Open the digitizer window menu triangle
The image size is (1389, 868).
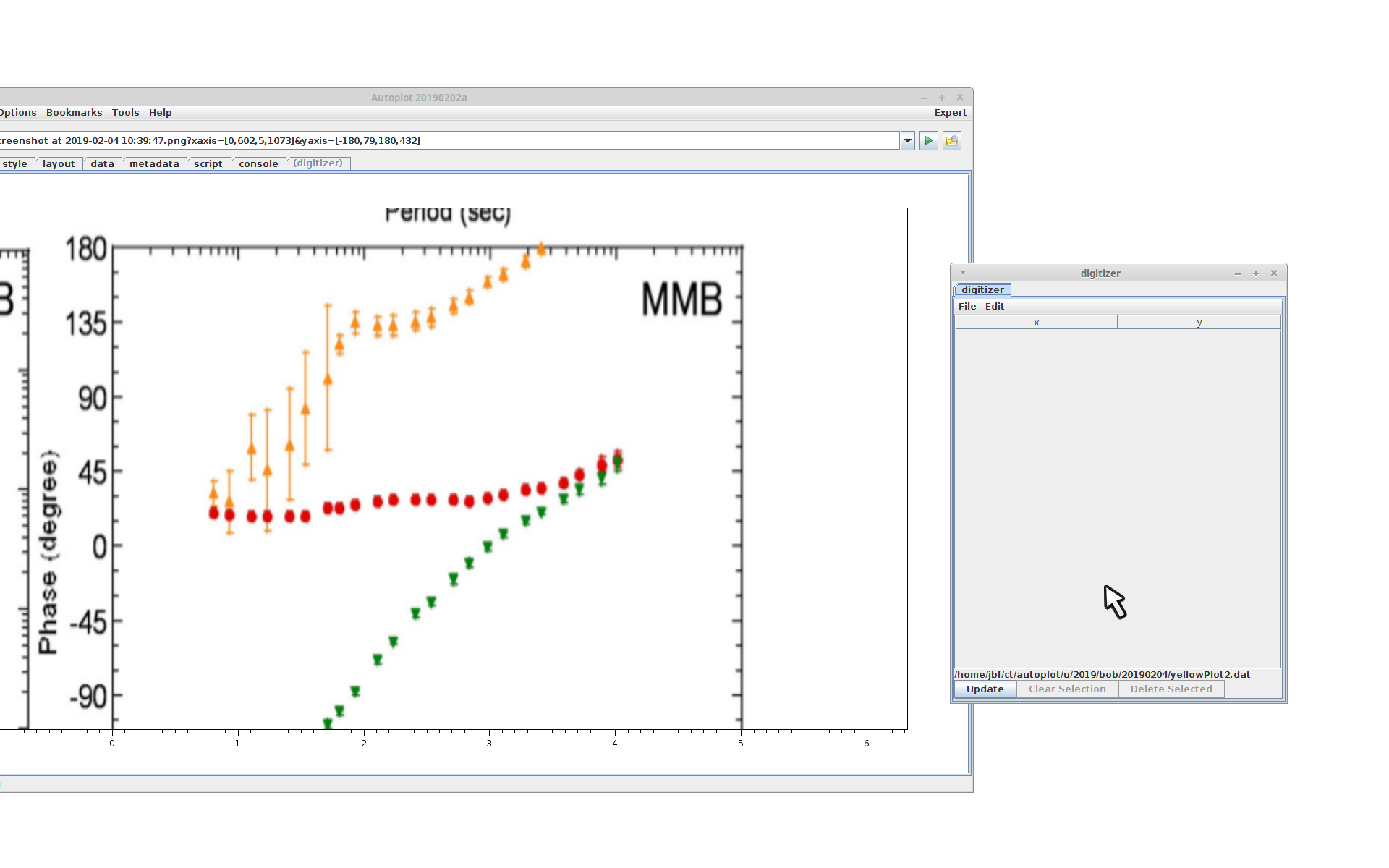[x=963, y=273]
